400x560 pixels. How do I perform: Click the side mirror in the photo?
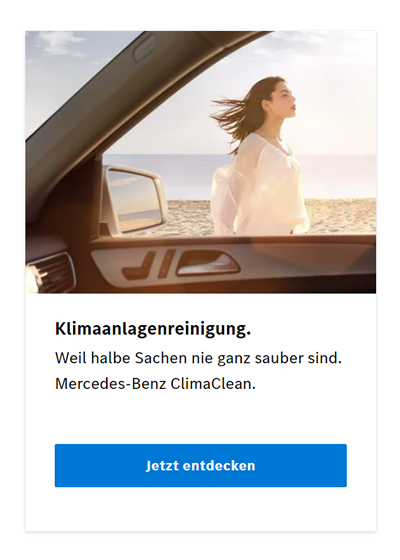tap(134, 199)
